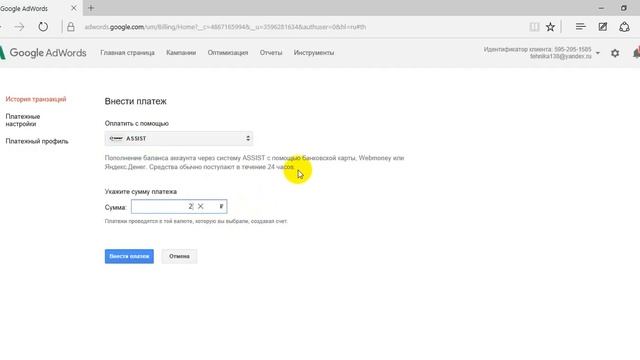Open the web note pencil icon
Screen dimensions: 640x360
(602, 27)
